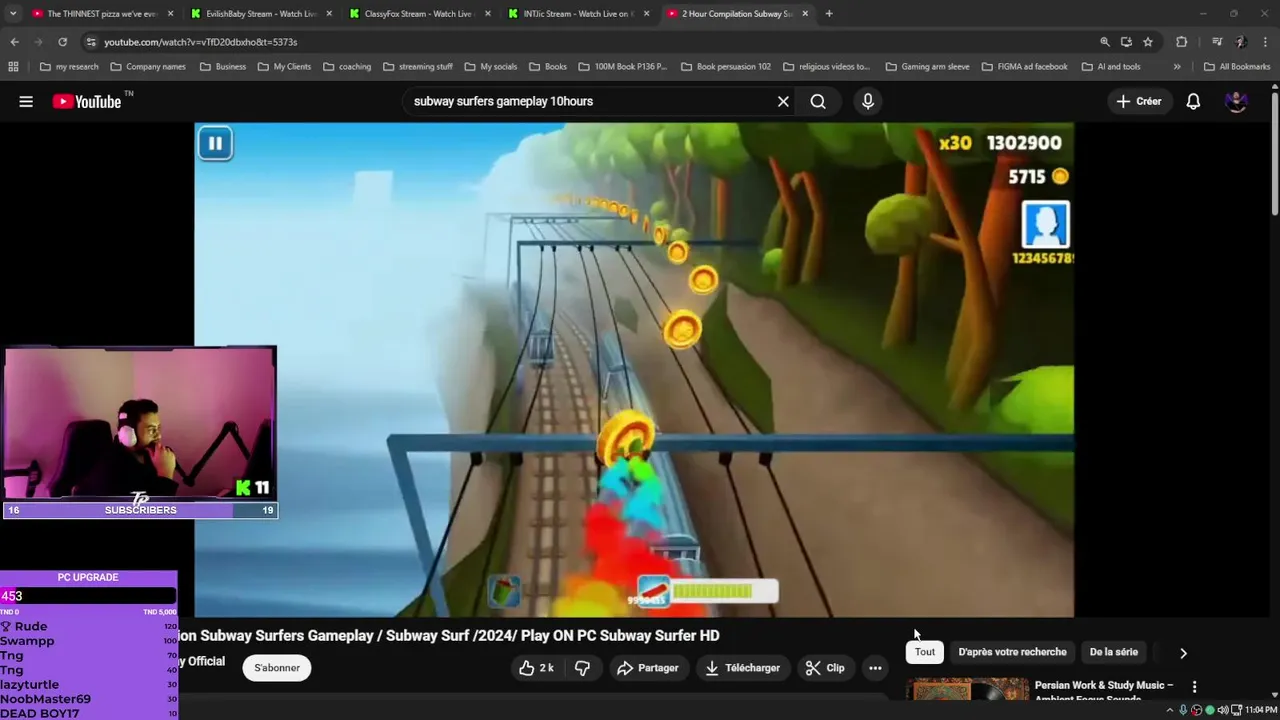This screenshot has width=1280, height=720.
Task: Open the Chrome three-dot menu
Action: tap(1264, 42)
